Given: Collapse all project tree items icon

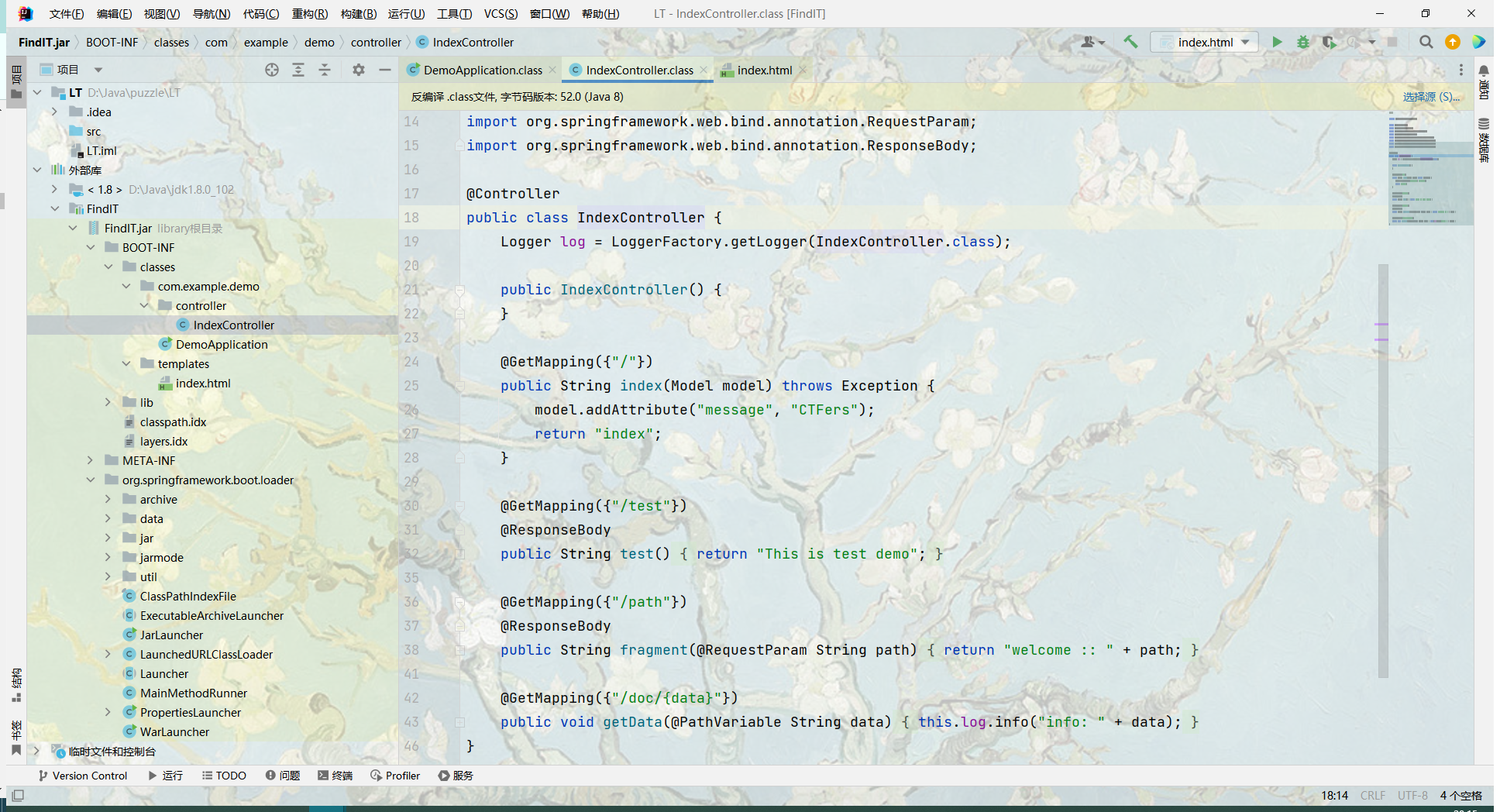Looking at the screenshot, I should pyautogui.click(x=325, y=70).
